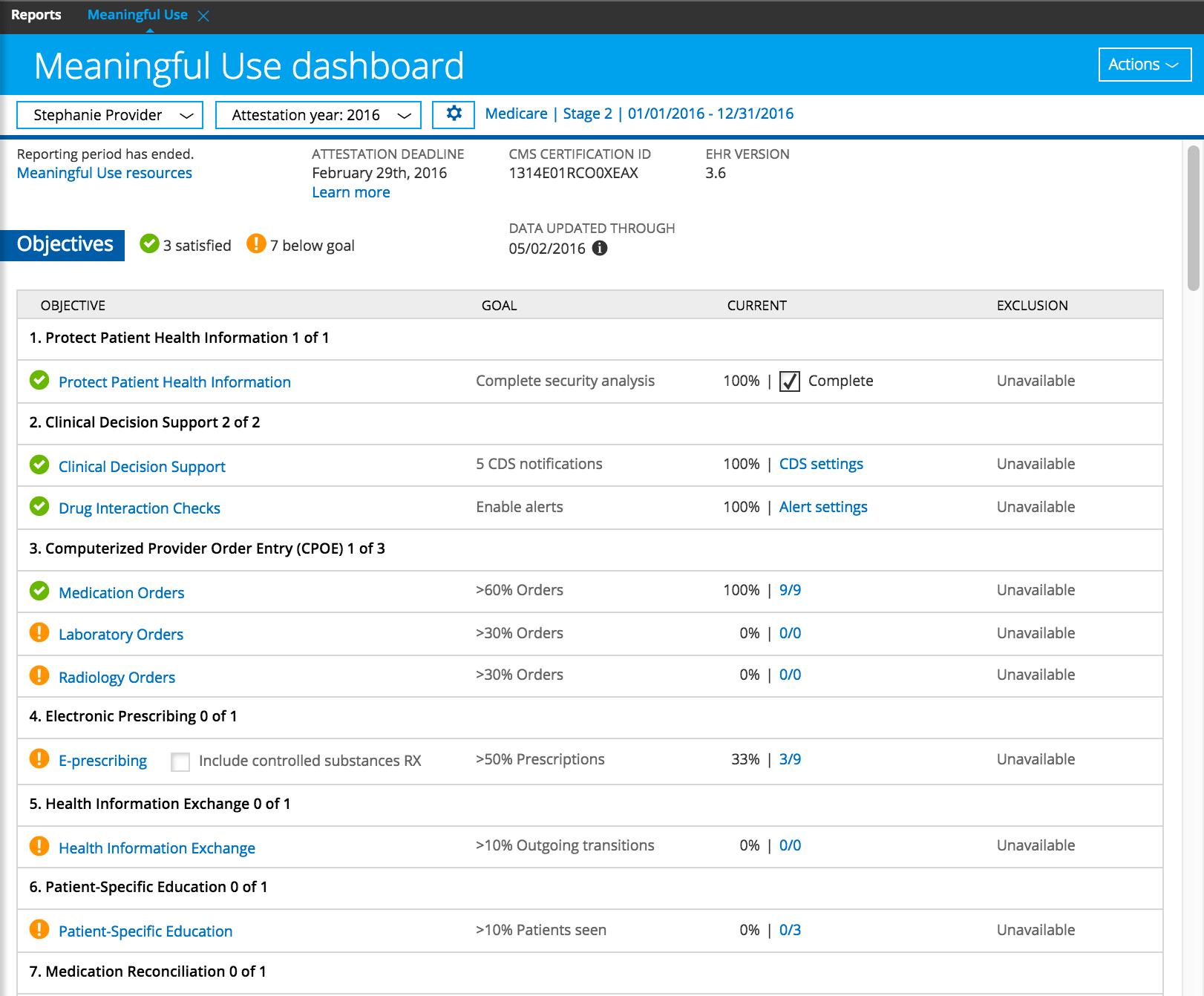The image size is (1204, 996).
Task: Click orange warning icon next to Laboratory Orders
Action: (x=39, y=633)
